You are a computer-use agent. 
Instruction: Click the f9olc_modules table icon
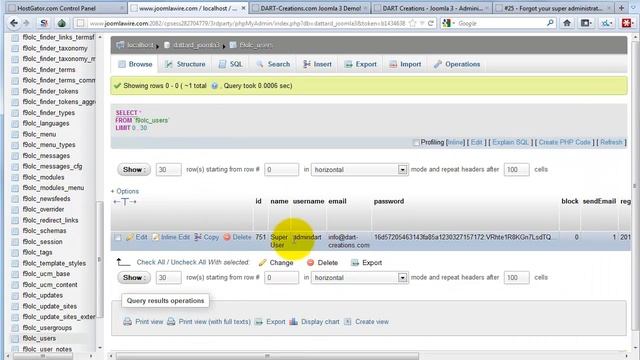click(x=15, y=177)
